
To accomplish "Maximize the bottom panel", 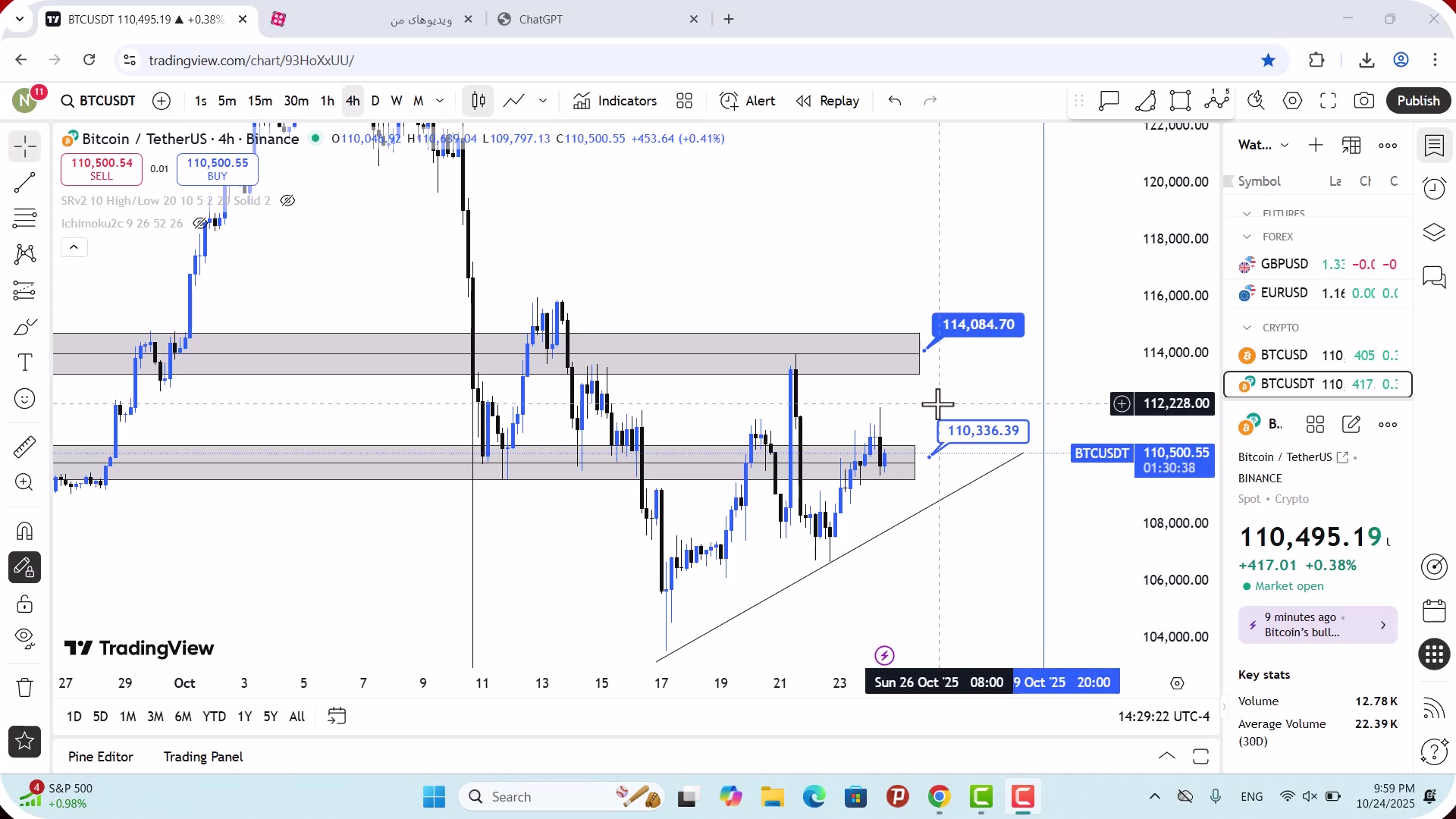I will point(1200,756).
